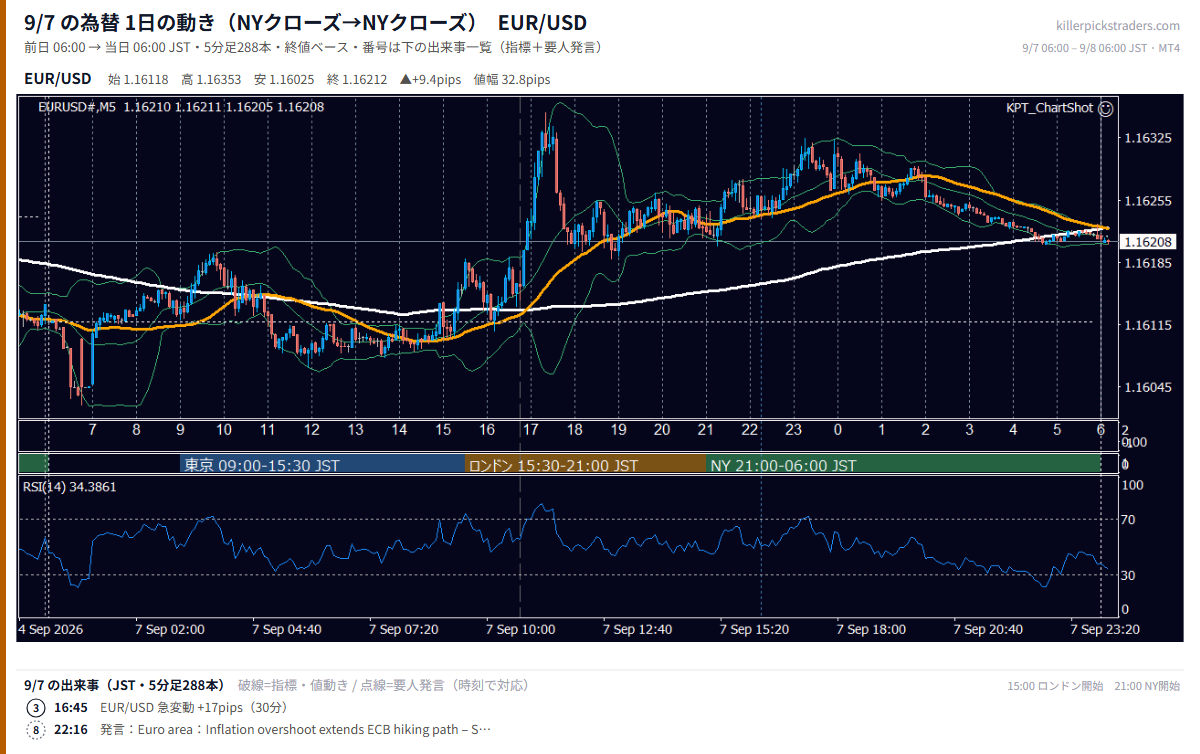The height and width of the screenshot is (754, 1200).
Task: Select the Tokyo session bar 東京 09:00-15:30 JST
Action: tap(323, 465)
